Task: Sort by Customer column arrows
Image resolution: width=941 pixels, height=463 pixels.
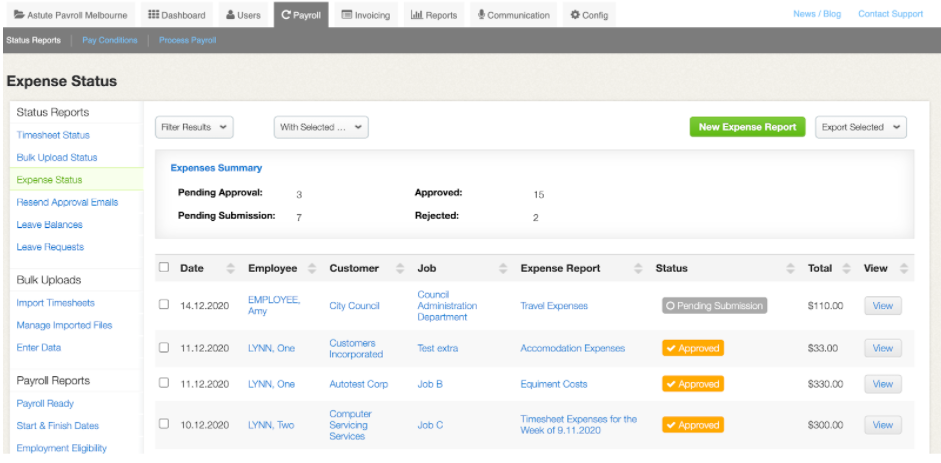Action: 399,268
